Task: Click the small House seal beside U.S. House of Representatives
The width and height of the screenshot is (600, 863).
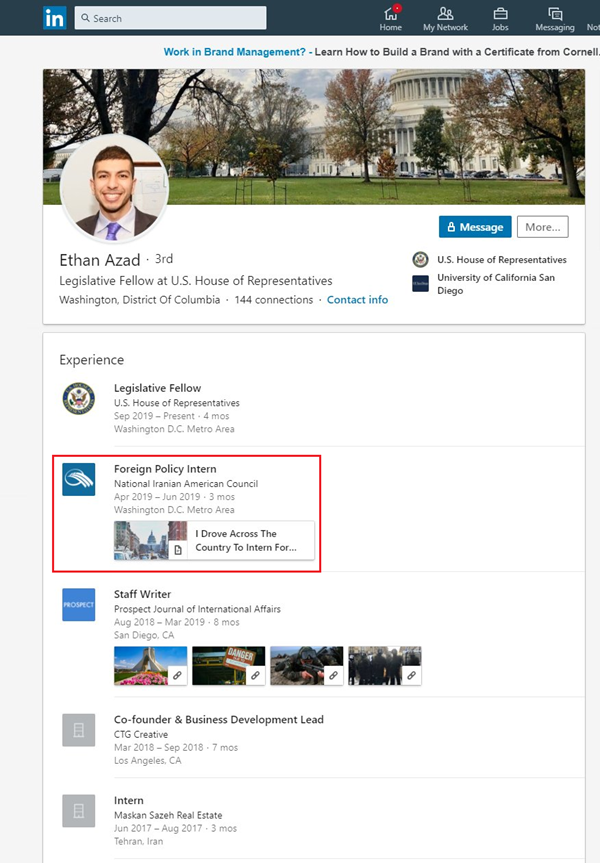Action: 421,259
